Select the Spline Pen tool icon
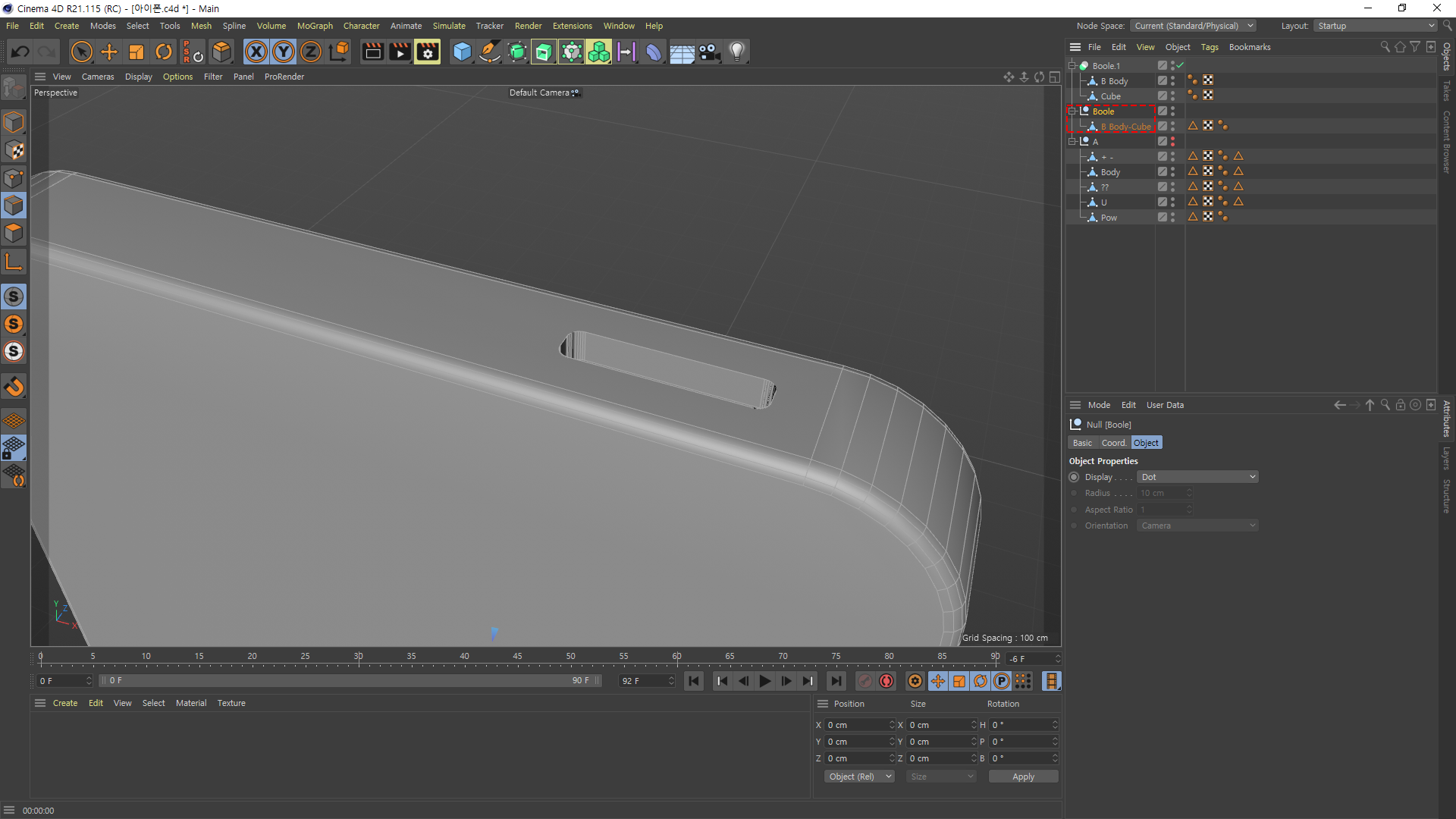This screenshot has width=1456, height=819. pyautogui.click(x=490, y=52)
